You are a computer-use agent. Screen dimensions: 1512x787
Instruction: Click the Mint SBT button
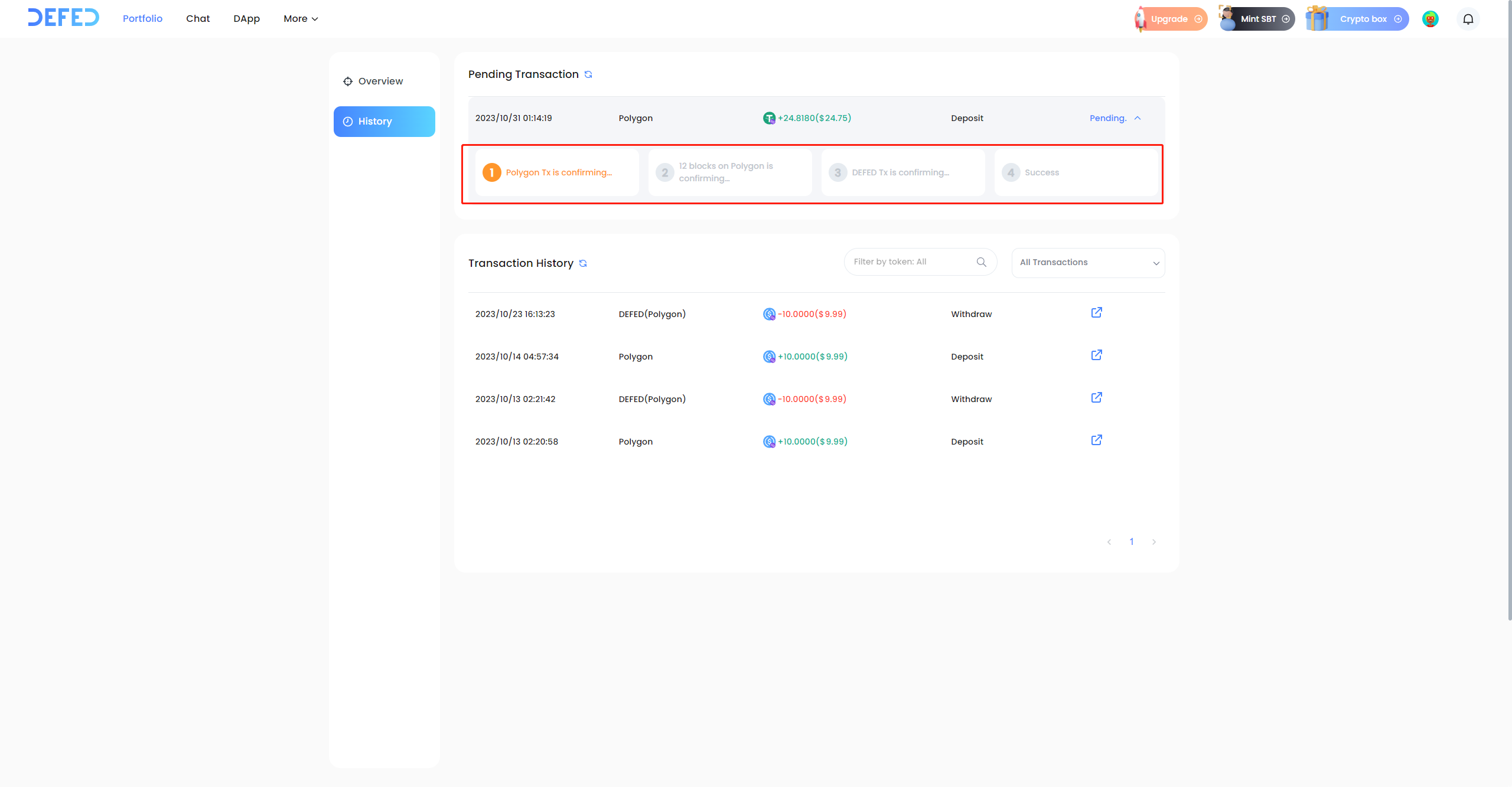click(x=1259, y=19)
